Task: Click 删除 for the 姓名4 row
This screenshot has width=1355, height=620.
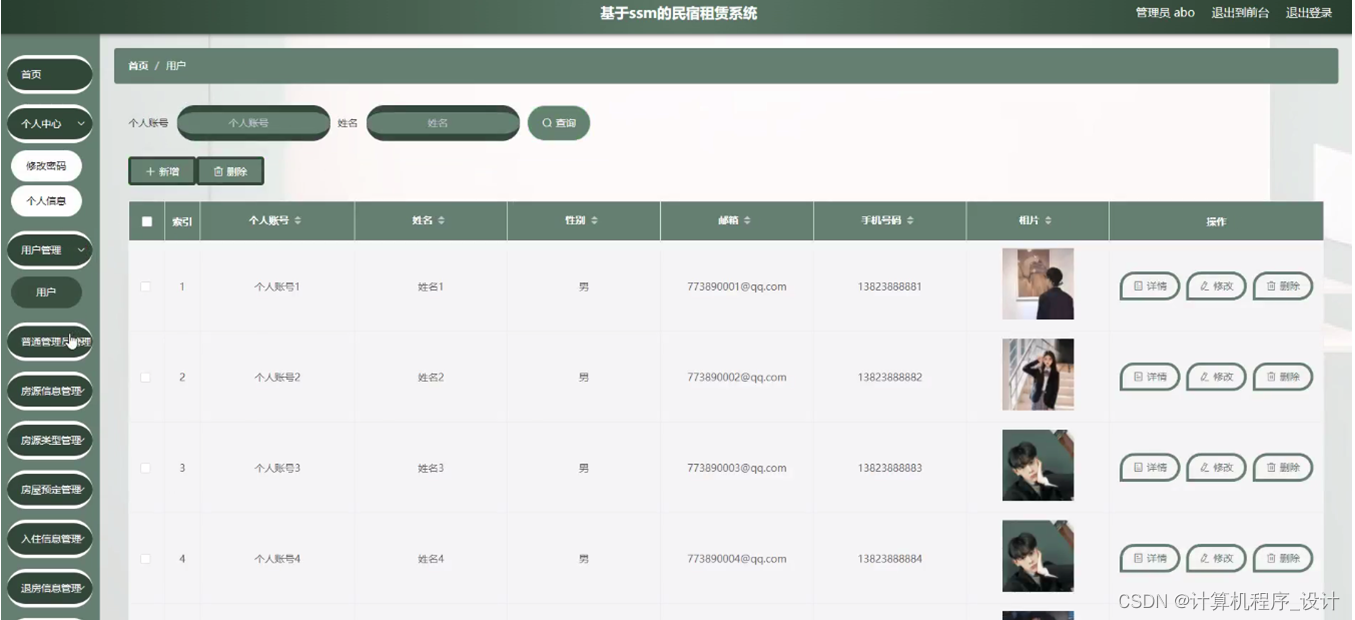Action: click(x=1283, y=558)
